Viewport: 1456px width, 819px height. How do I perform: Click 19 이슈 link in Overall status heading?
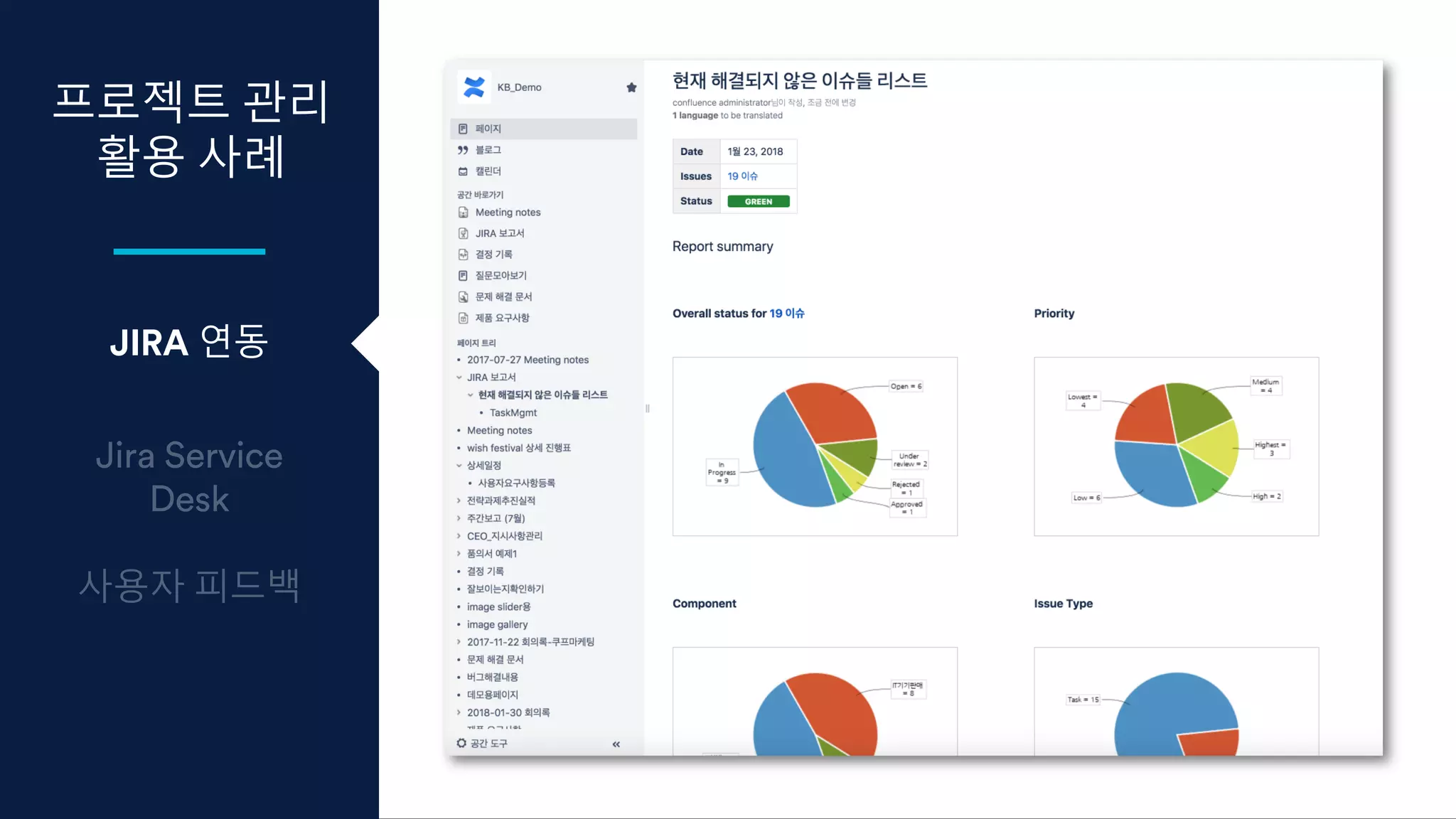(787, 314)
